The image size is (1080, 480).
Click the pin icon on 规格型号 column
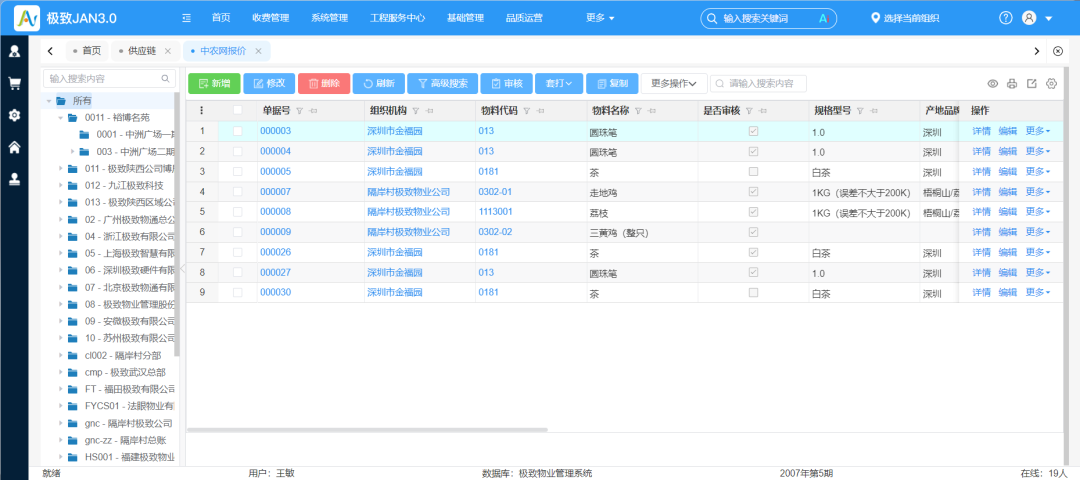[x=873, y=111]
